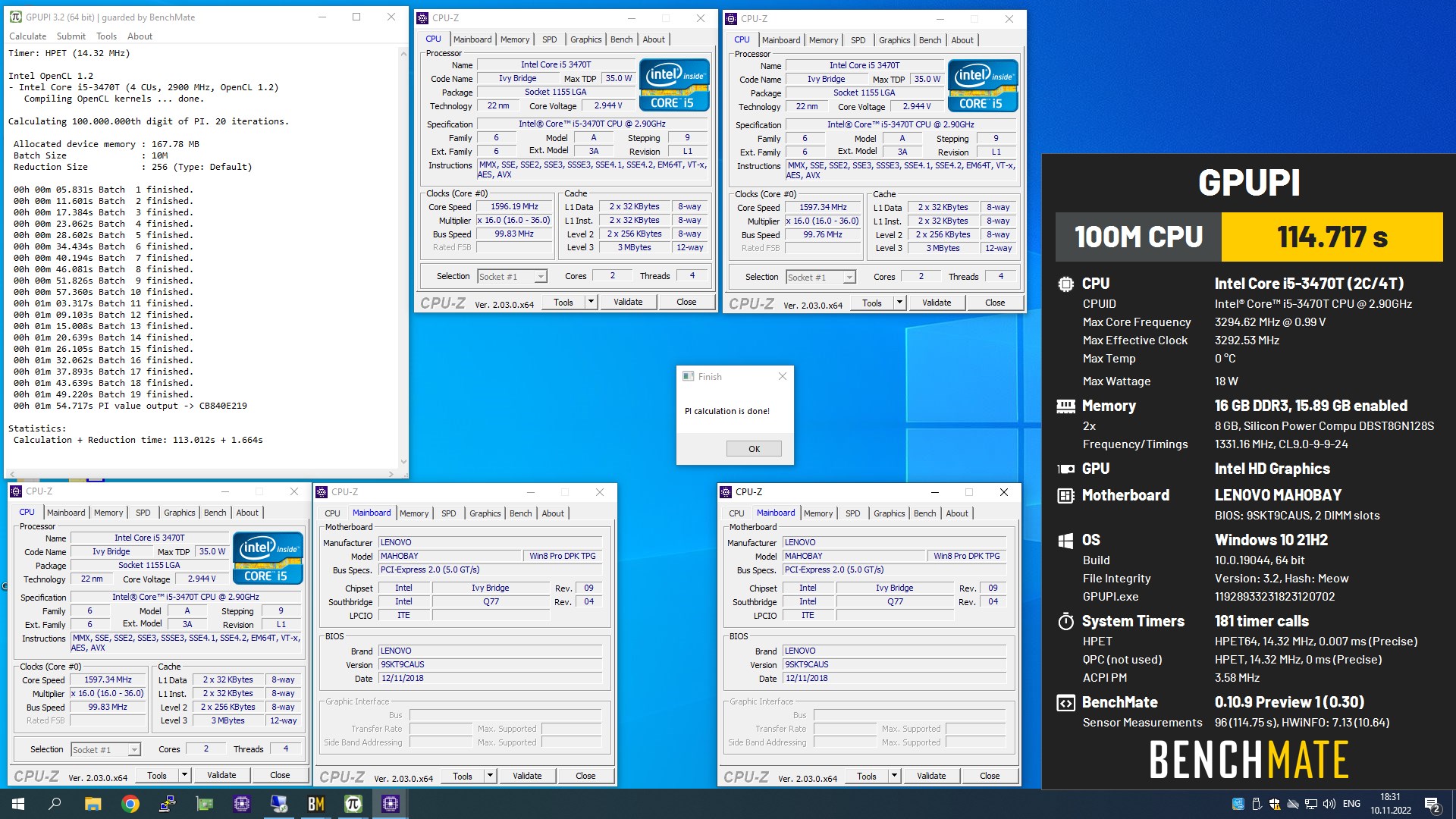
Task: Open the green graphics card taskbar icon
Action: point(205,804)
